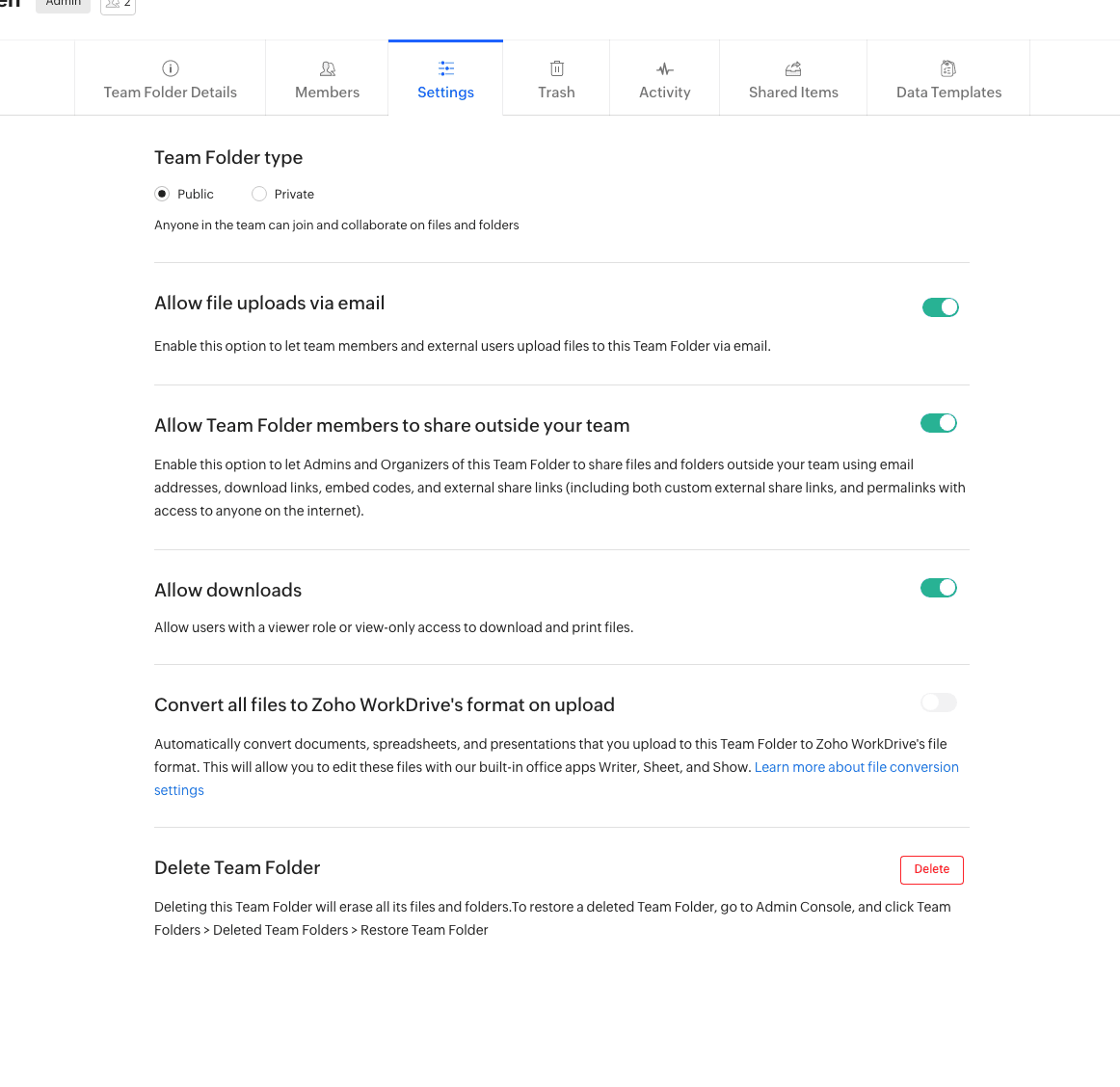Click the Data Templates document icon
The height and width of the screenshot is (1087, 1120).
(948, 68)
